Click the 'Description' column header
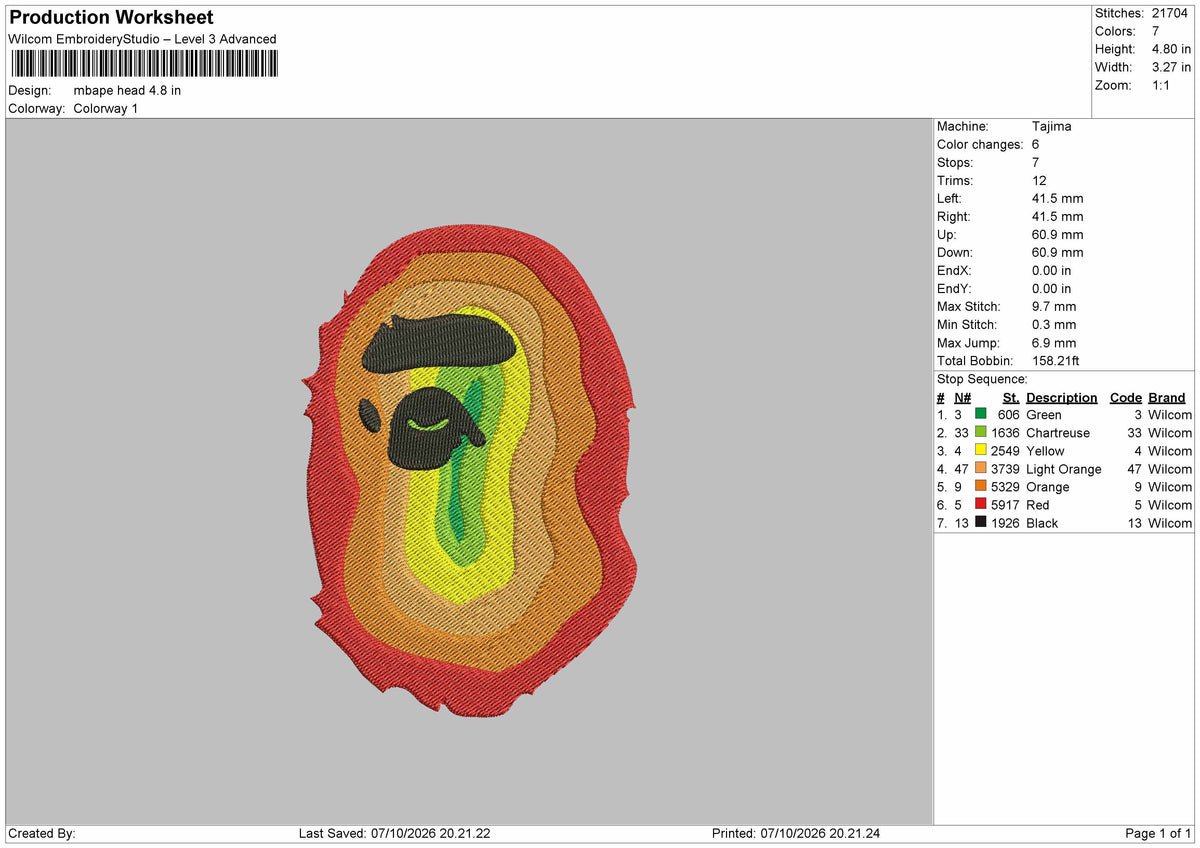Screen dimensions: 1200x848 click(1061, 397)
